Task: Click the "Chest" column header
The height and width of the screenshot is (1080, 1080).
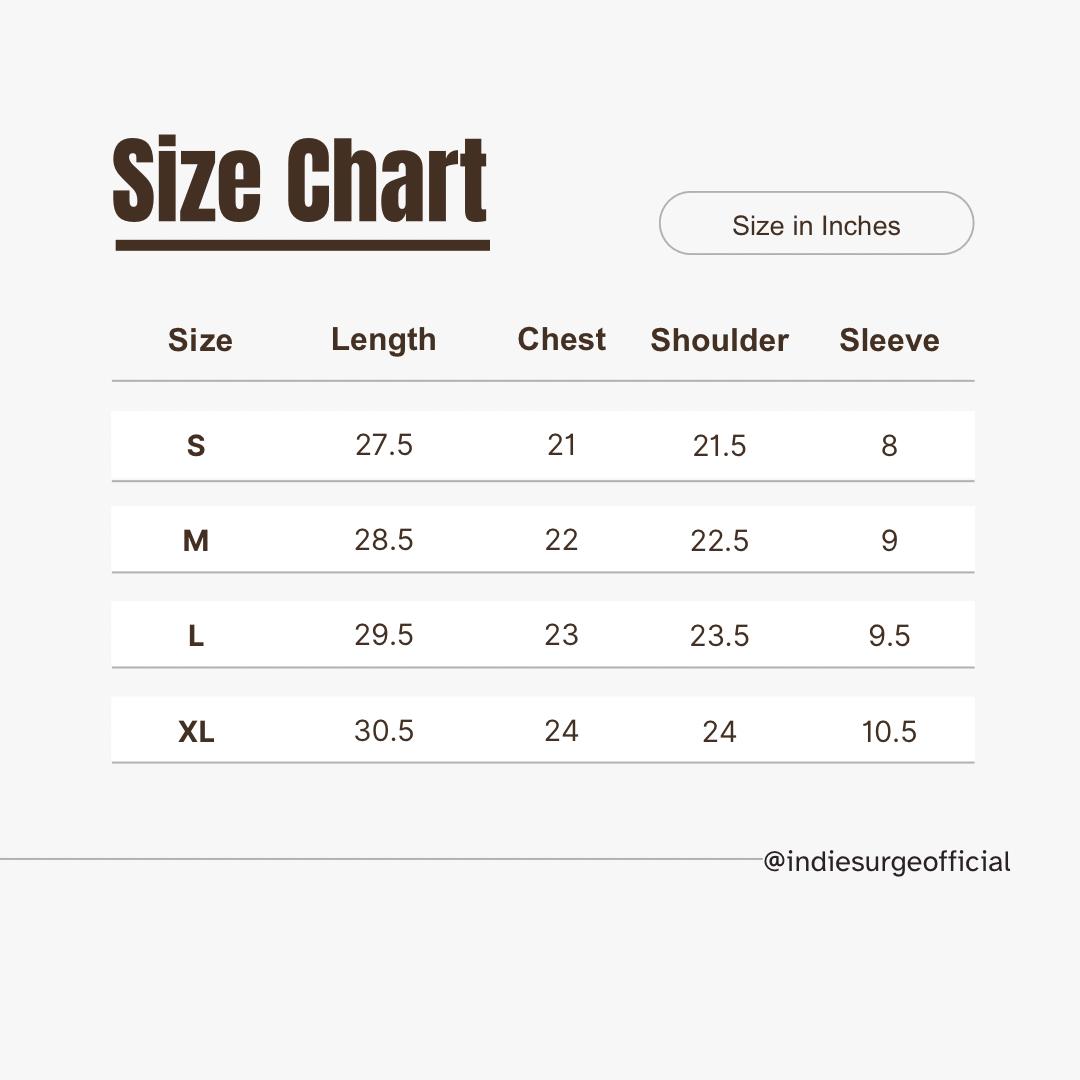Action: pyautogui.click(x=562, y=339)
